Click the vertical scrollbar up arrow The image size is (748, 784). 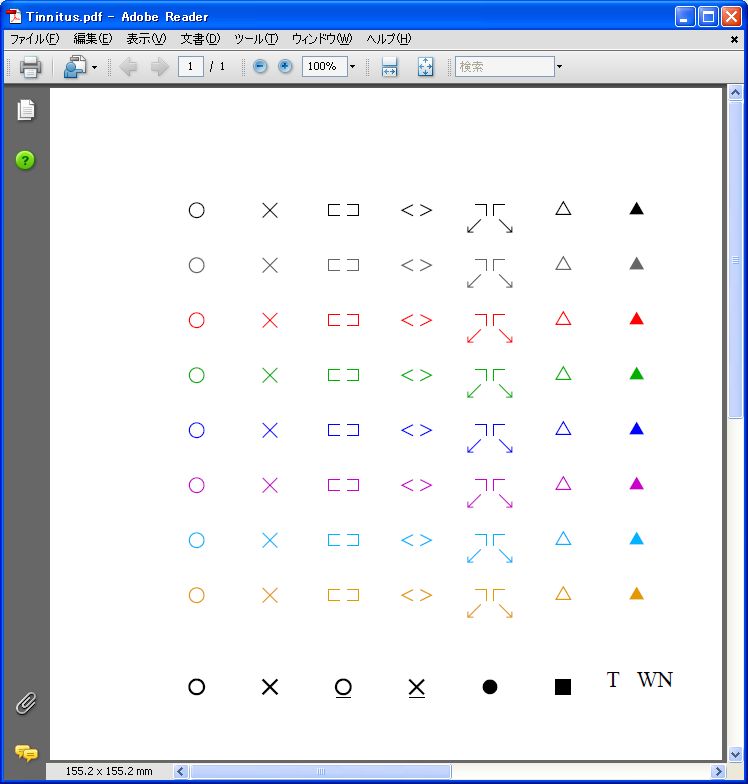tap(735, 93)
